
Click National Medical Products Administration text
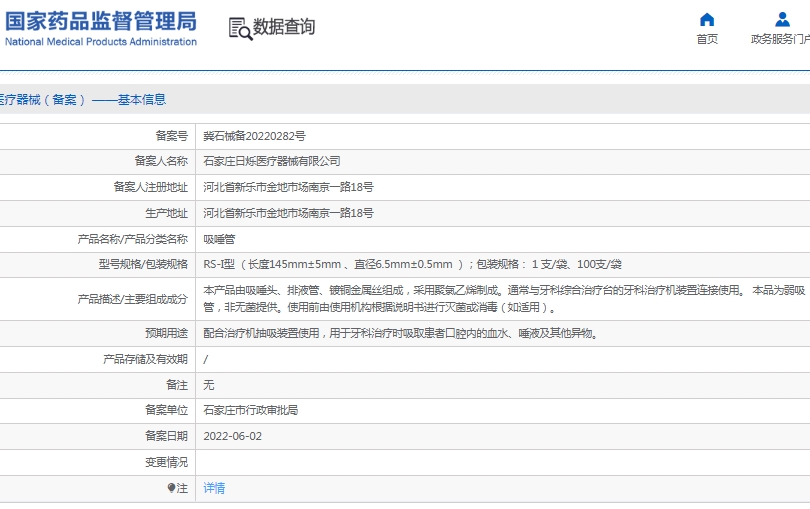click(101, 42)
